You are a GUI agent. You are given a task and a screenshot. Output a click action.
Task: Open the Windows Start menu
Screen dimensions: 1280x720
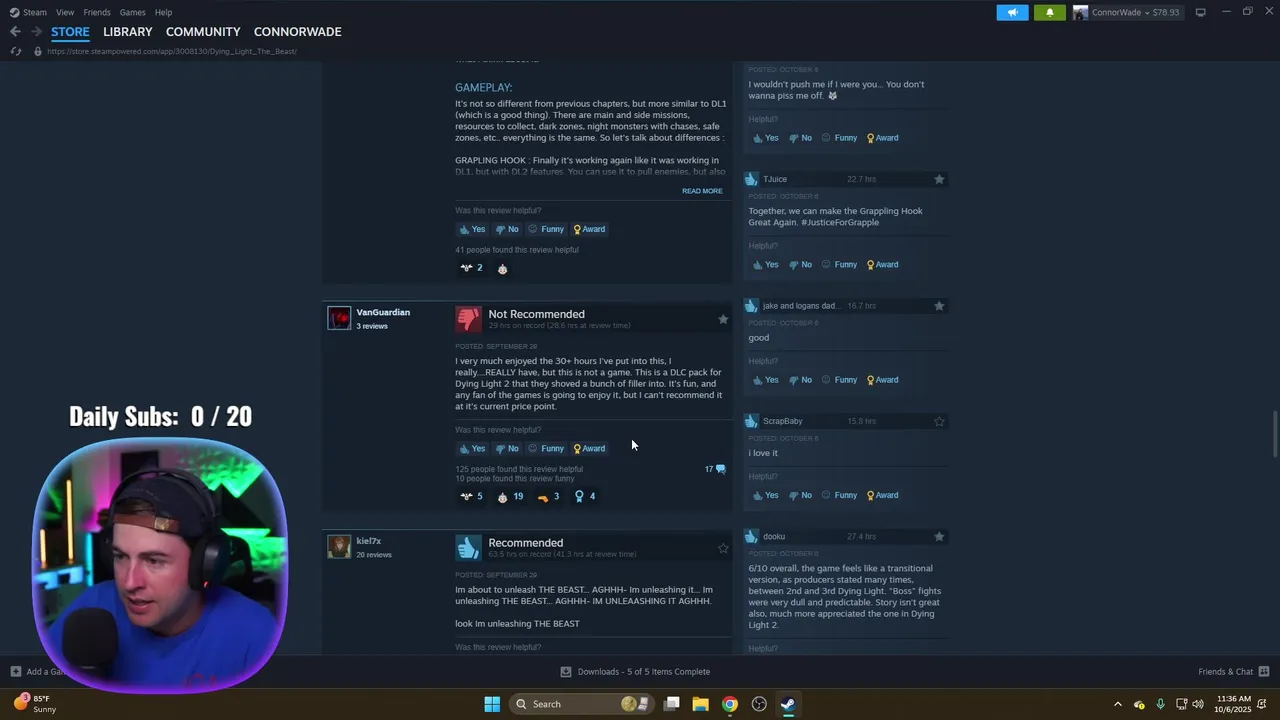(x=492, y=704)
